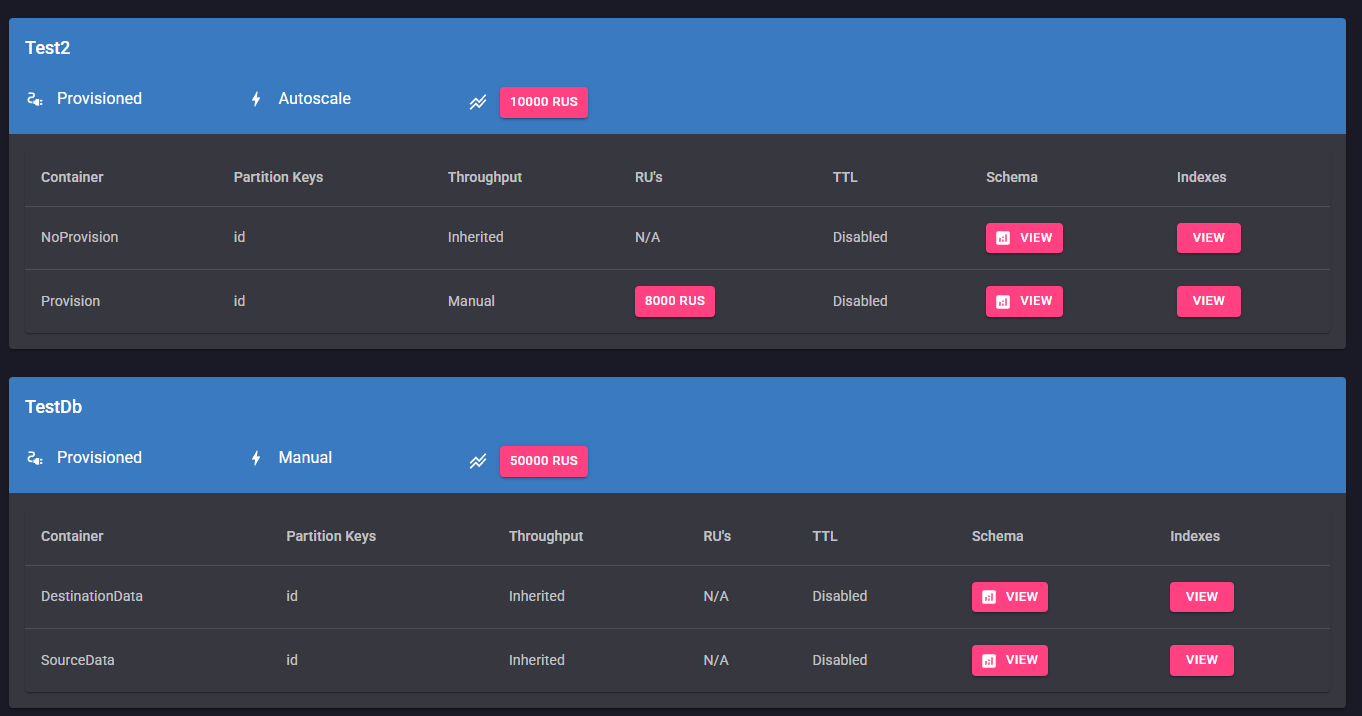Image resolution: width=1362 pixels, height=716 pixels.
Task: Select the TestDb database title
Action: (53, 407)
